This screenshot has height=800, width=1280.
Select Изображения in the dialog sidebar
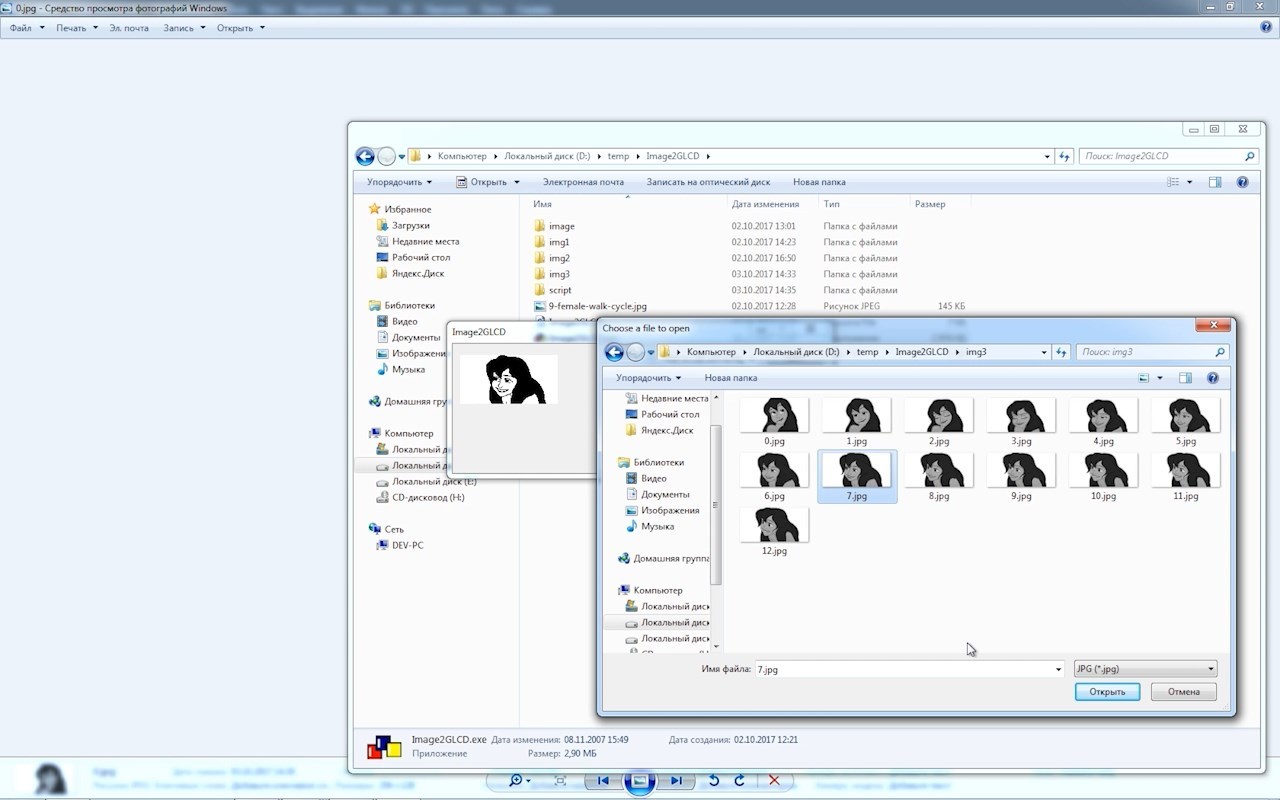pyautogui.click(x=670, y=510)
